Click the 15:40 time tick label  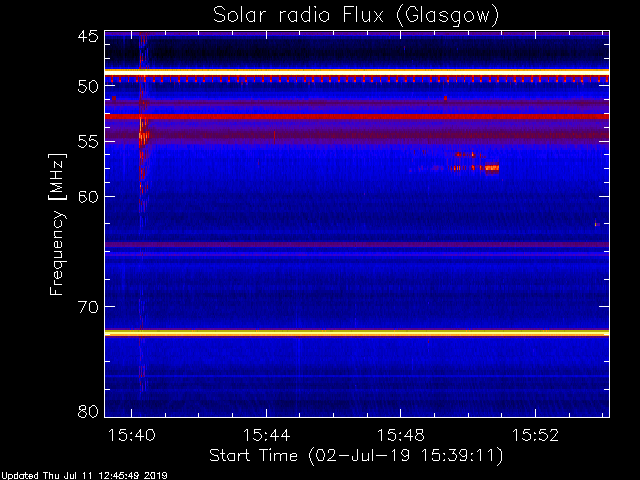pyautogui.click(x=131, y=435)
